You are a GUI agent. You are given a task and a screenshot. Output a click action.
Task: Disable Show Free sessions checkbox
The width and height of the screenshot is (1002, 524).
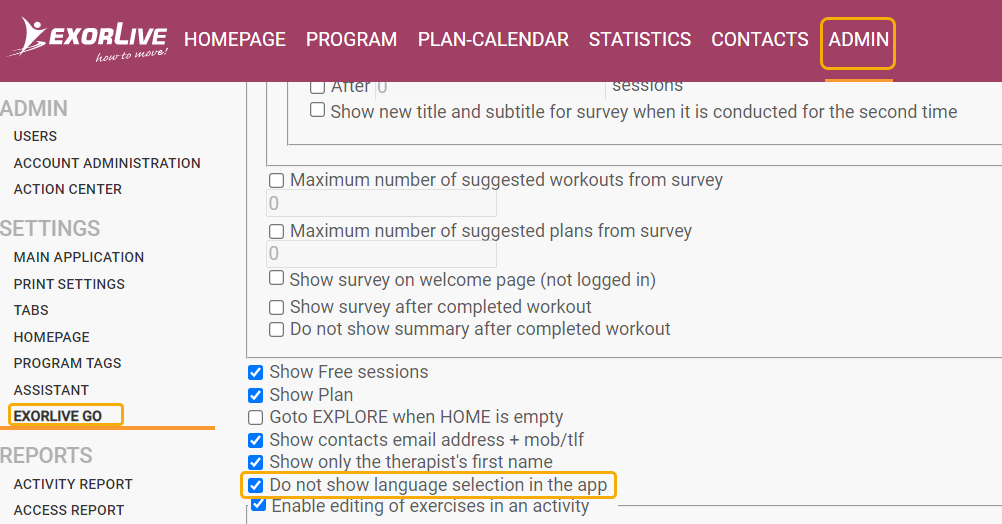pyautogui.click(x=256, y=373)
